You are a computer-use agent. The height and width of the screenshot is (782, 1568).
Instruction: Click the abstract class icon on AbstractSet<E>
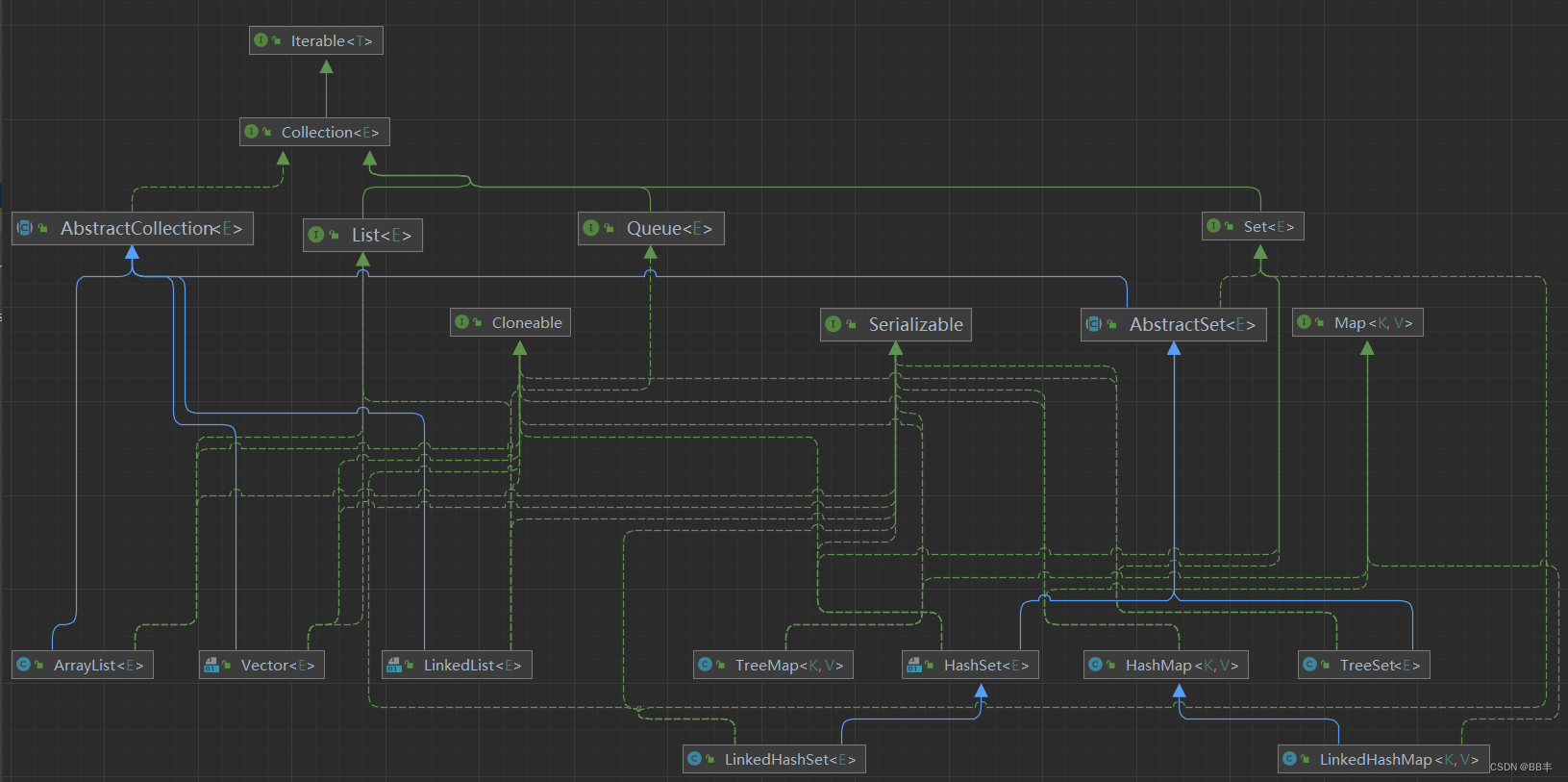click(1094, 324)
